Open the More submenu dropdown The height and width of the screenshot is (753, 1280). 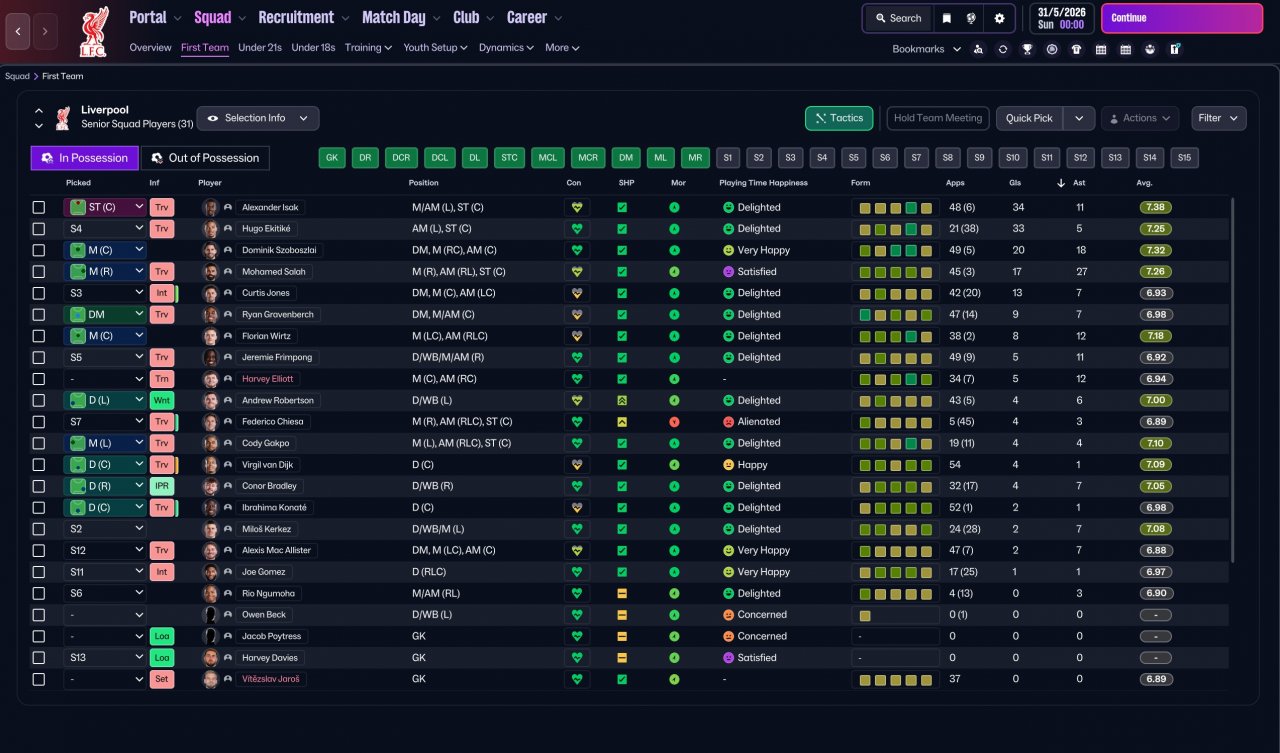[x=562, y=47]
